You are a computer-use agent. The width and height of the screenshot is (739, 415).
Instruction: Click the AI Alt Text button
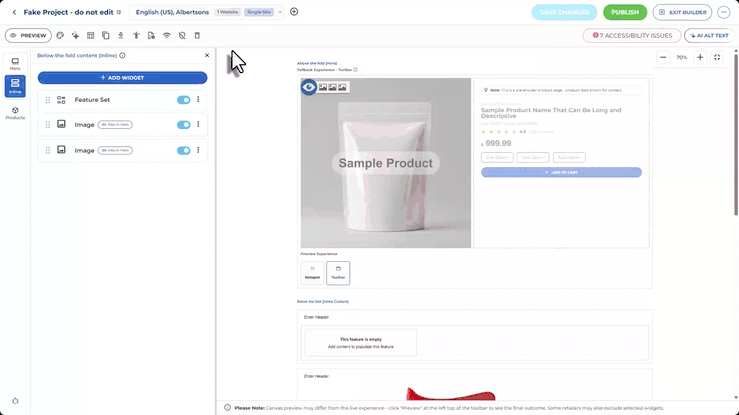709,35
